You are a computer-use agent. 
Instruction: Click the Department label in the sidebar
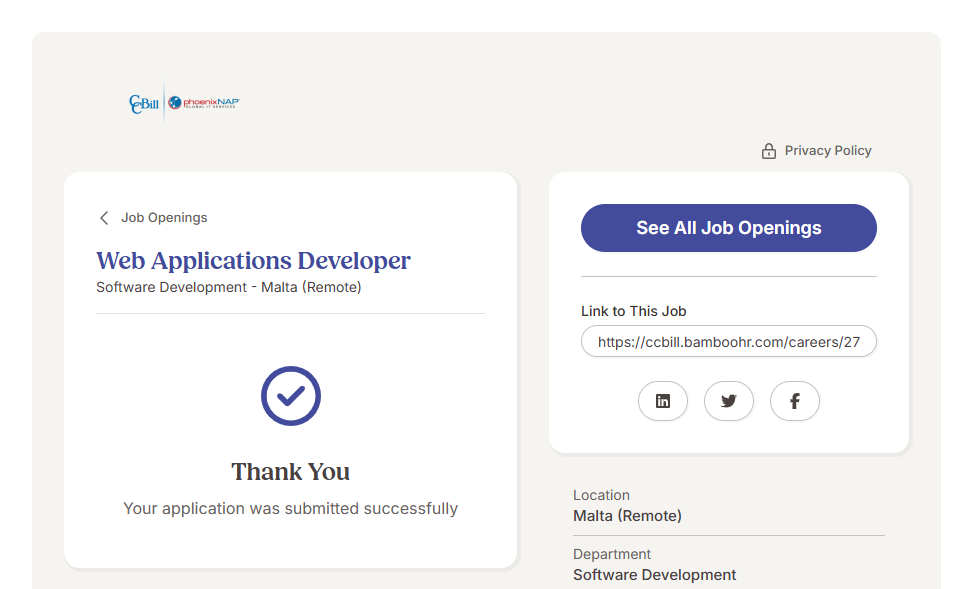612,554
